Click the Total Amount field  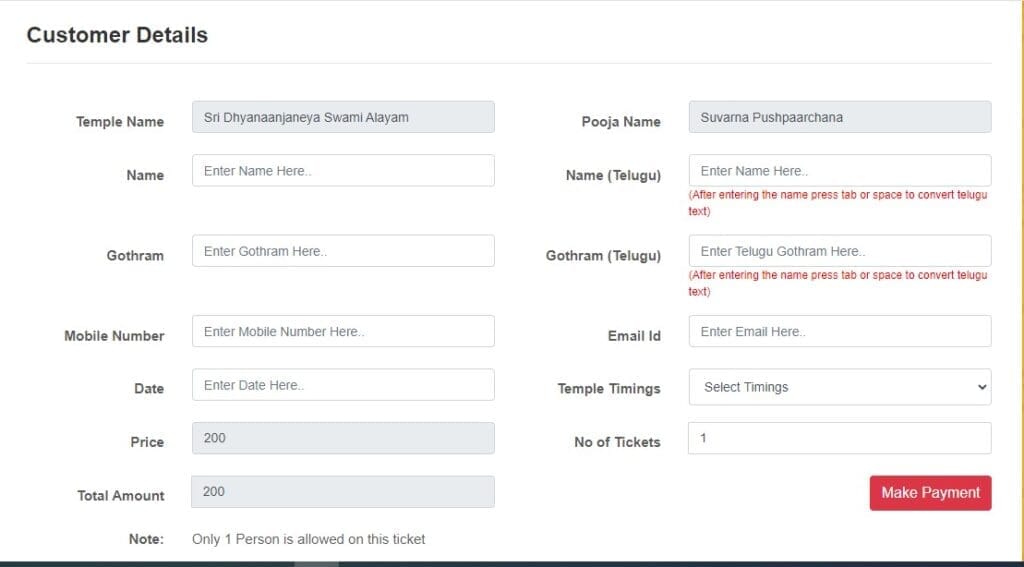(343, 492)
